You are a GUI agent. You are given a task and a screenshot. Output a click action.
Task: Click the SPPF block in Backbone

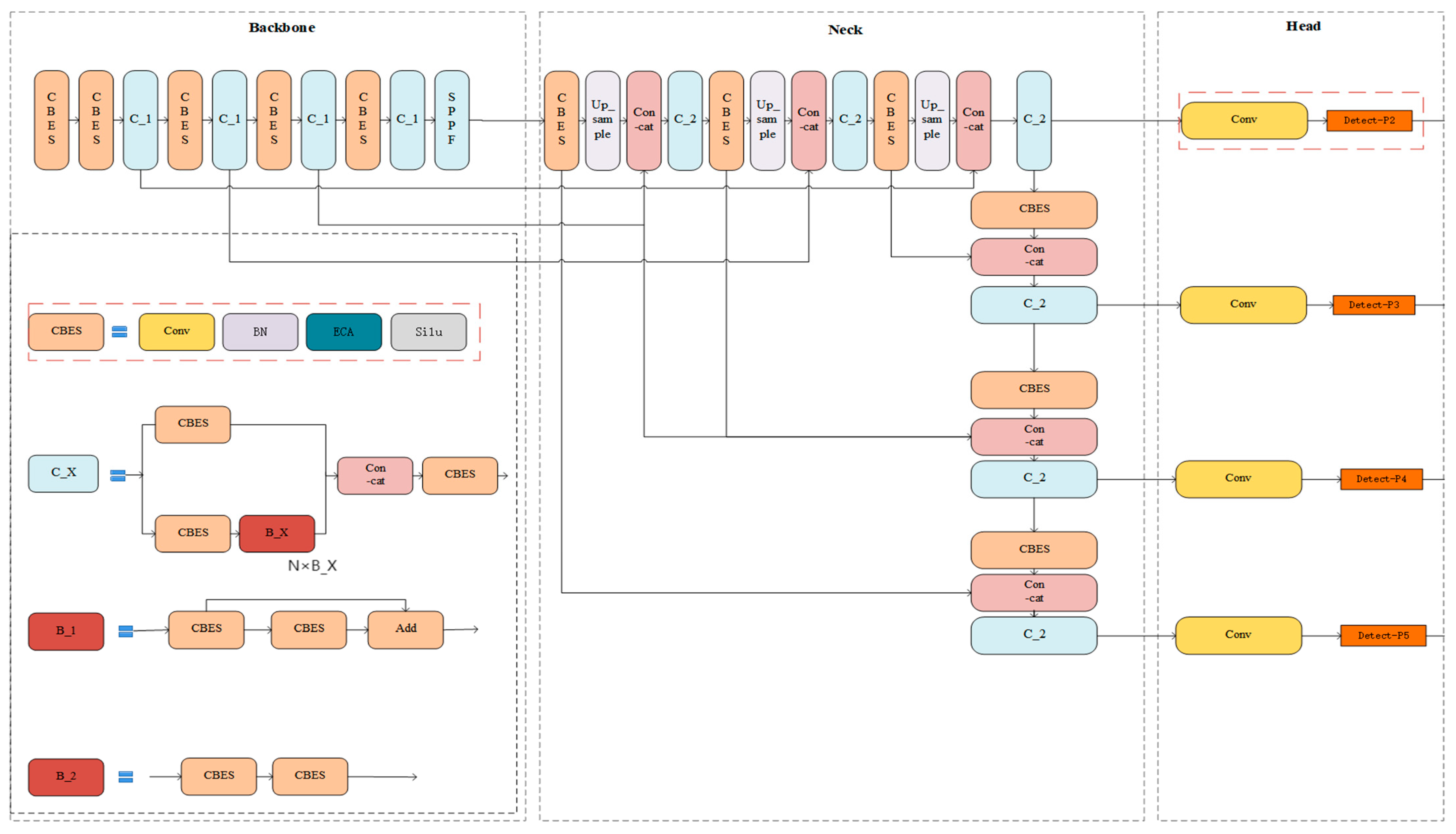451,120
